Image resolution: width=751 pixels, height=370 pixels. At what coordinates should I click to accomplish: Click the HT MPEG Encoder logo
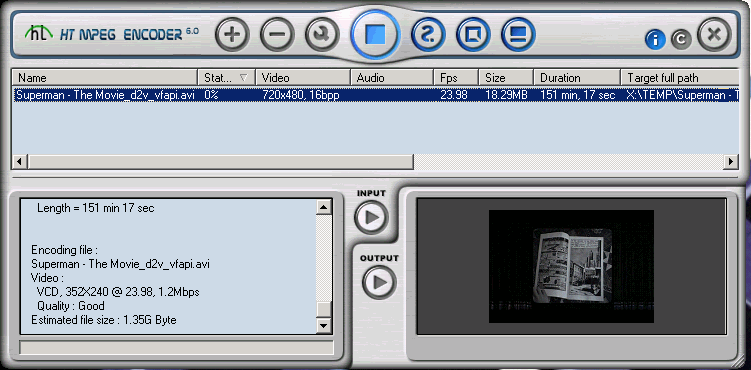(x=111, y=34)
